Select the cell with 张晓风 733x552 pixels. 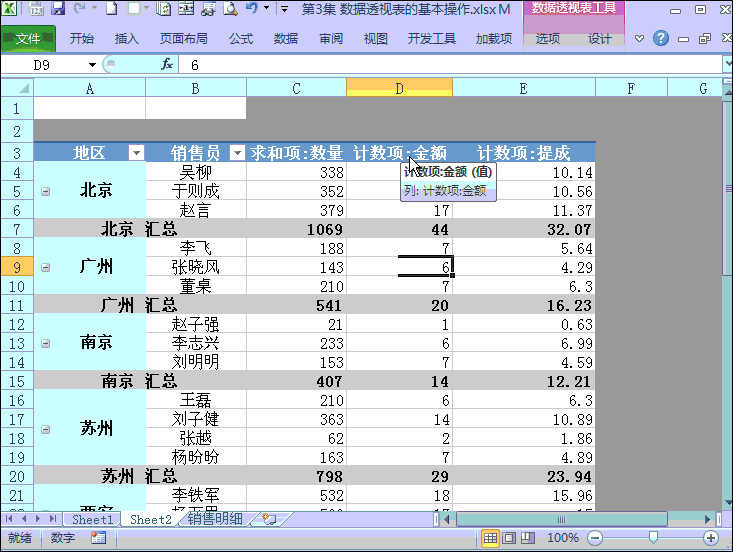tap(196, 267)
